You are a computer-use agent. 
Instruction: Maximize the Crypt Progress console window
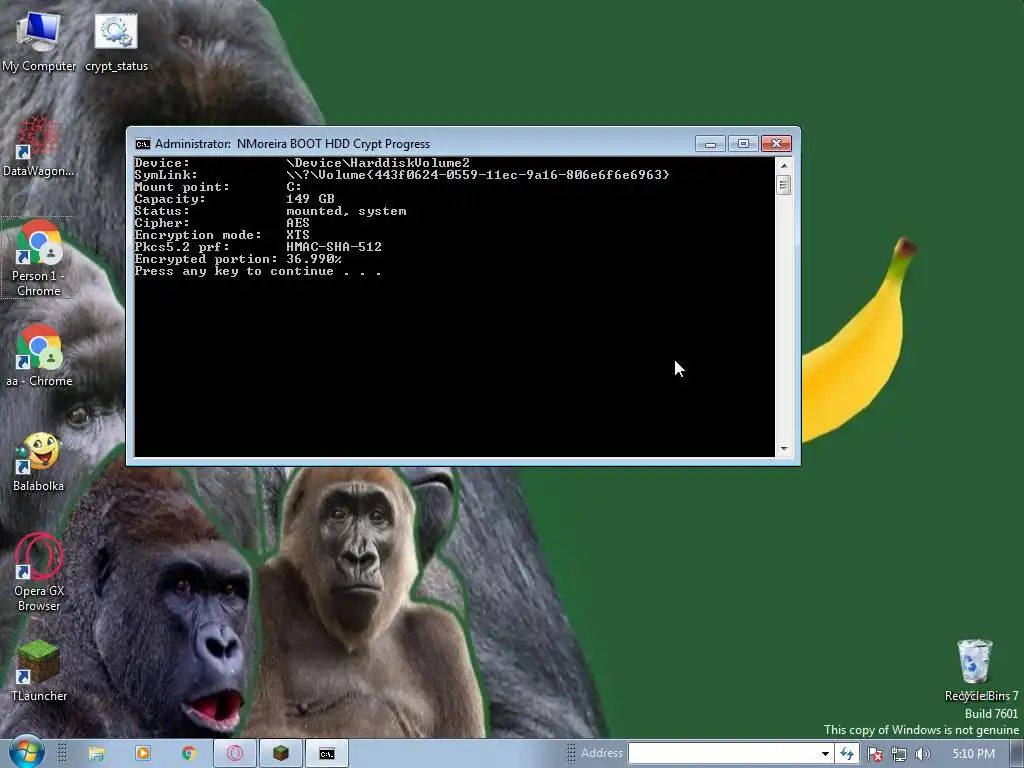point(743,144)
